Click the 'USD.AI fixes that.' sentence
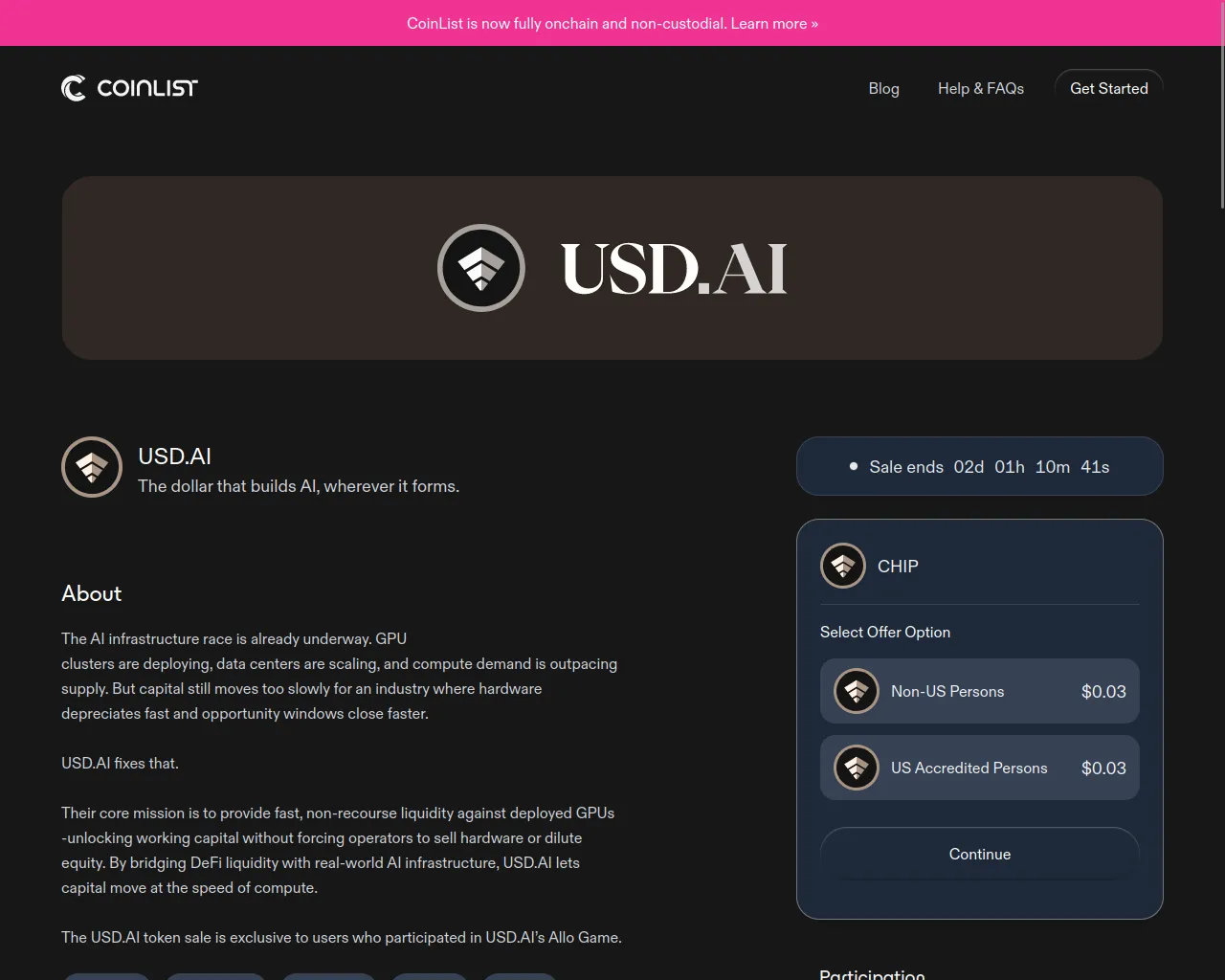1225x980 pixels. point(121,763)
